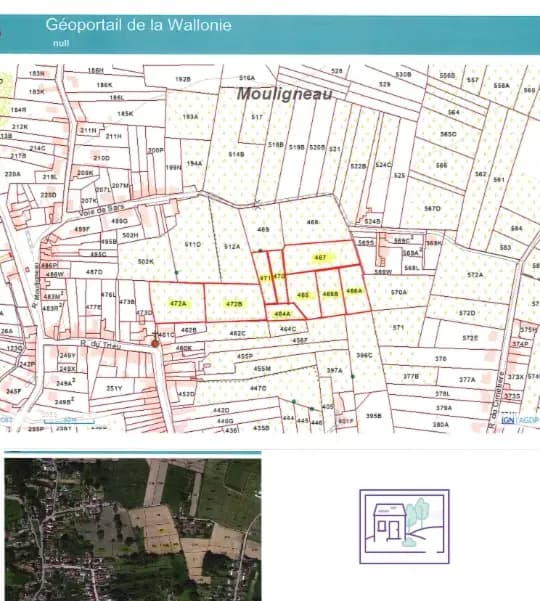Click parcel label 194A
The image size is (540, 601).
tap(194, 163)
